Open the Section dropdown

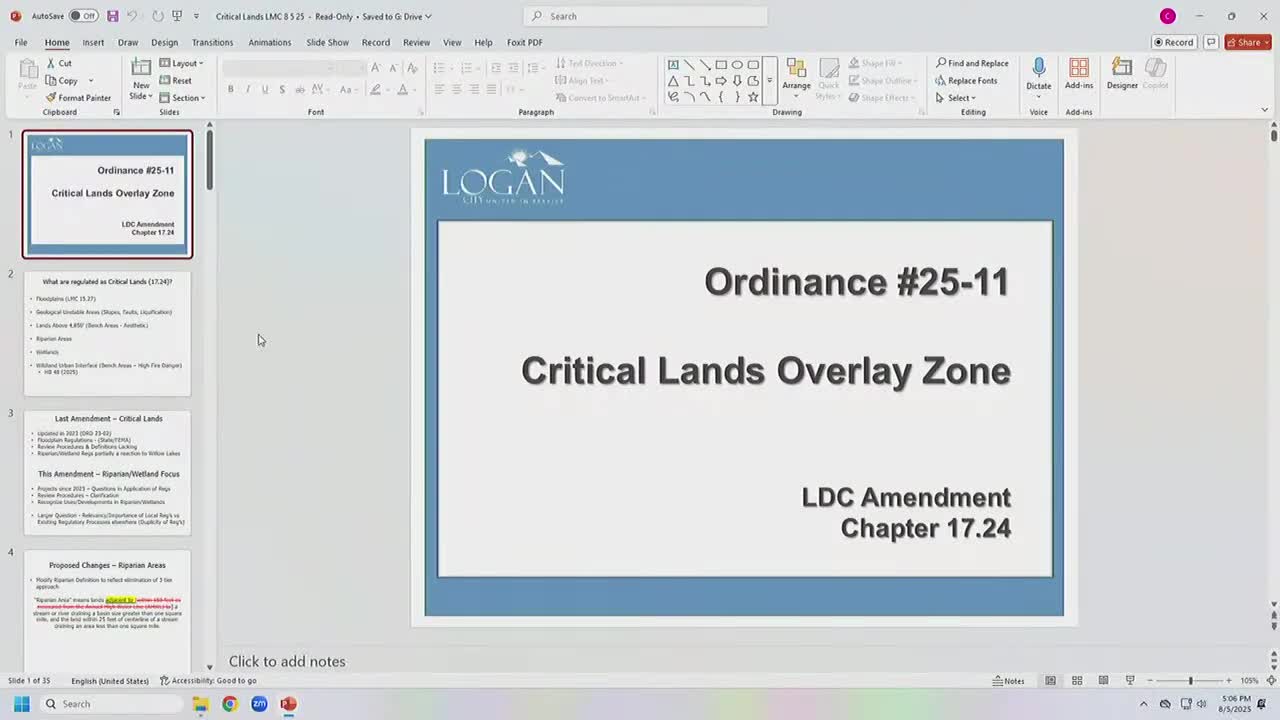pyautogui.click(x=182, y=98)
